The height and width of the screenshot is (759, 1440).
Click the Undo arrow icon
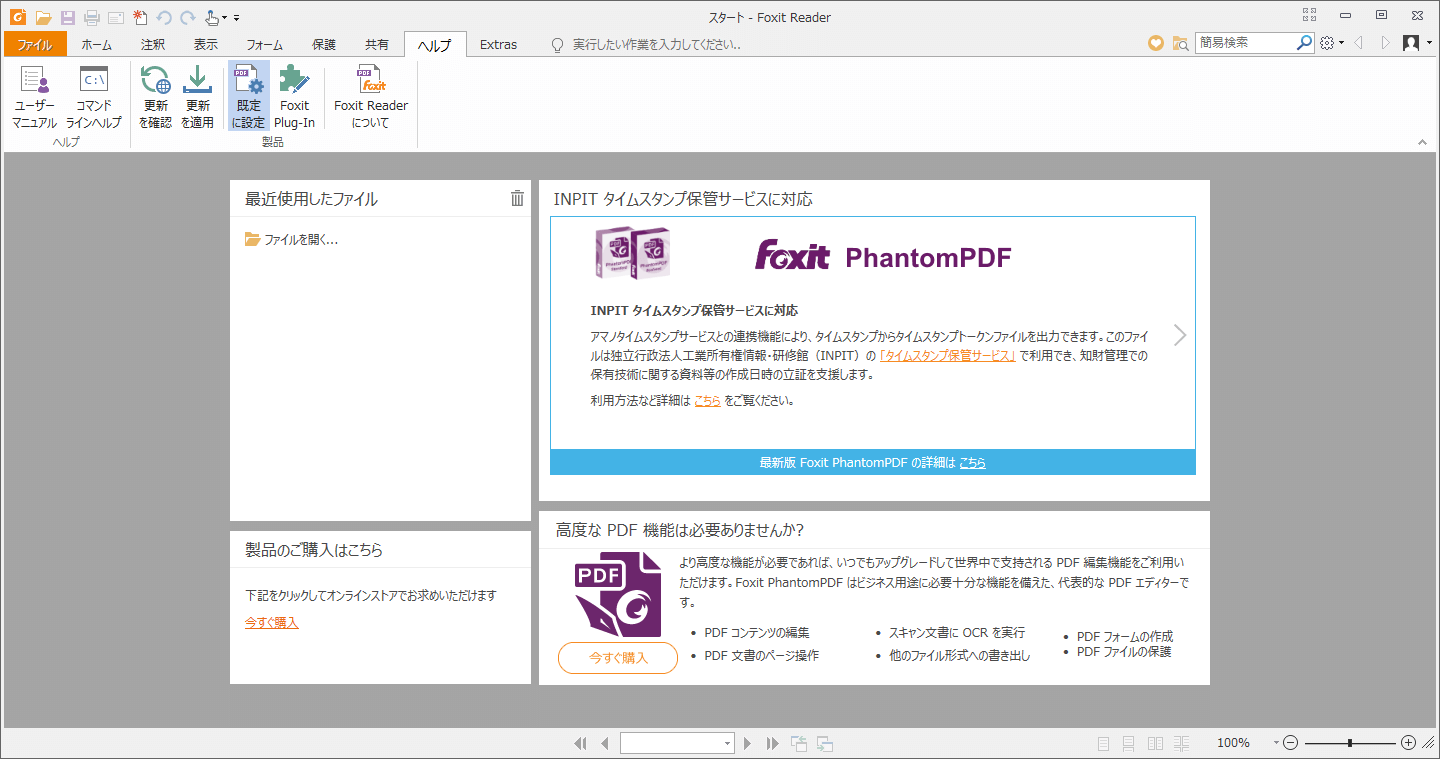point(164,17)
